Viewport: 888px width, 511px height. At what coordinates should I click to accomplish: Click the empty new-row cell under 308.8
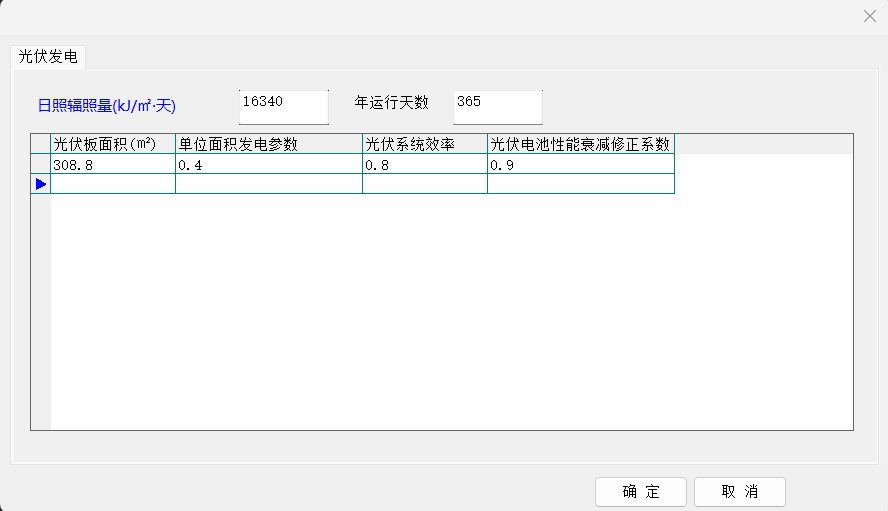(x=113, y=184)
